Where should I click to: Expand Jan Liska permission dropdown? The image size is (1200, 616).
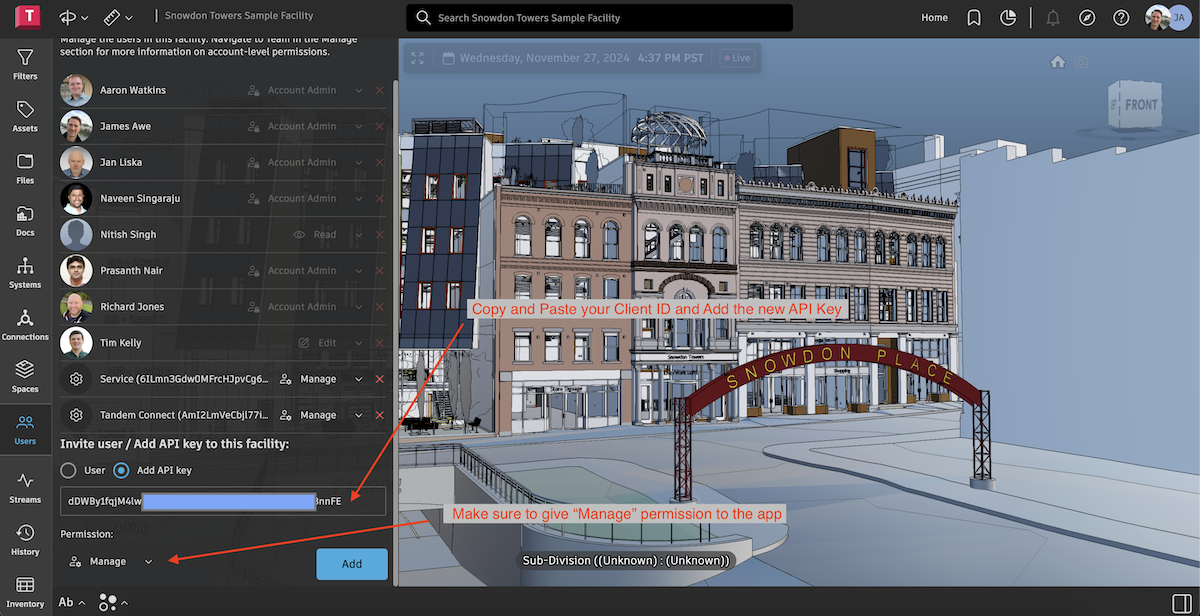click(x=358, y=162)
